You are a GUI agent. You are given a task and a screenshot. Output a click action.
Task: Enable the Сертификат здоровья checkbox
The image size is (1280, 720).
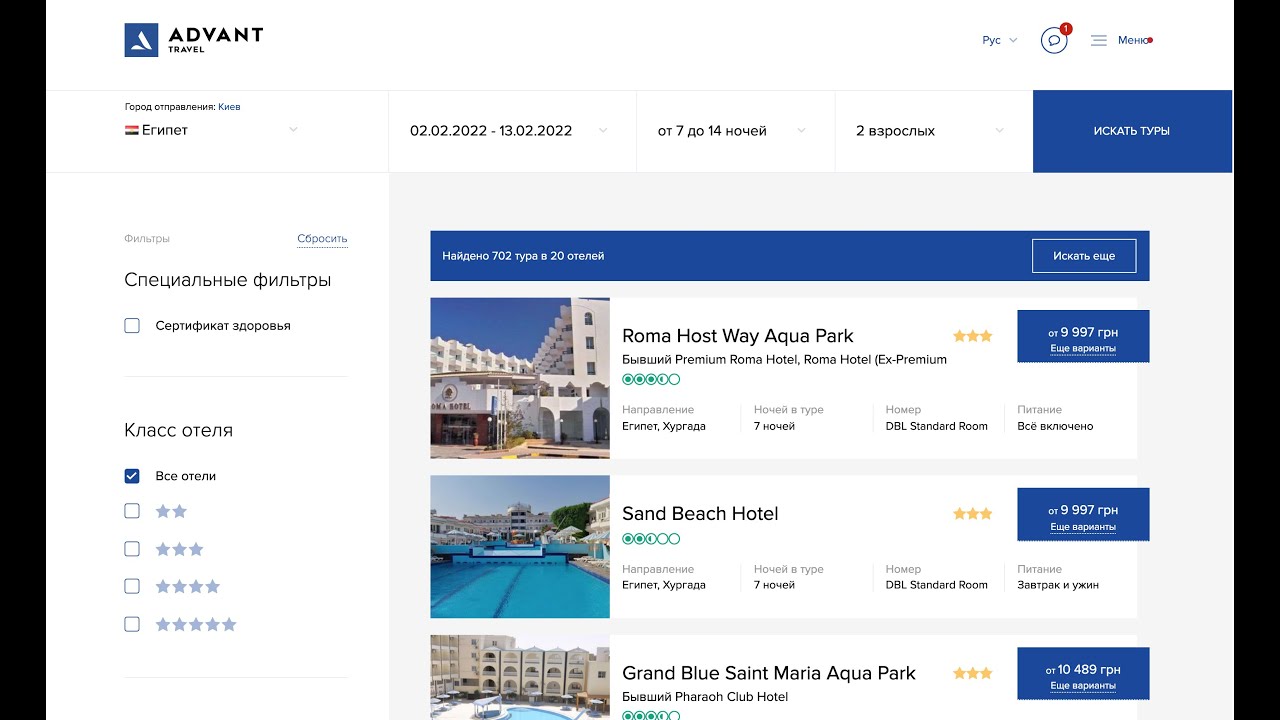tap(132, 326)
